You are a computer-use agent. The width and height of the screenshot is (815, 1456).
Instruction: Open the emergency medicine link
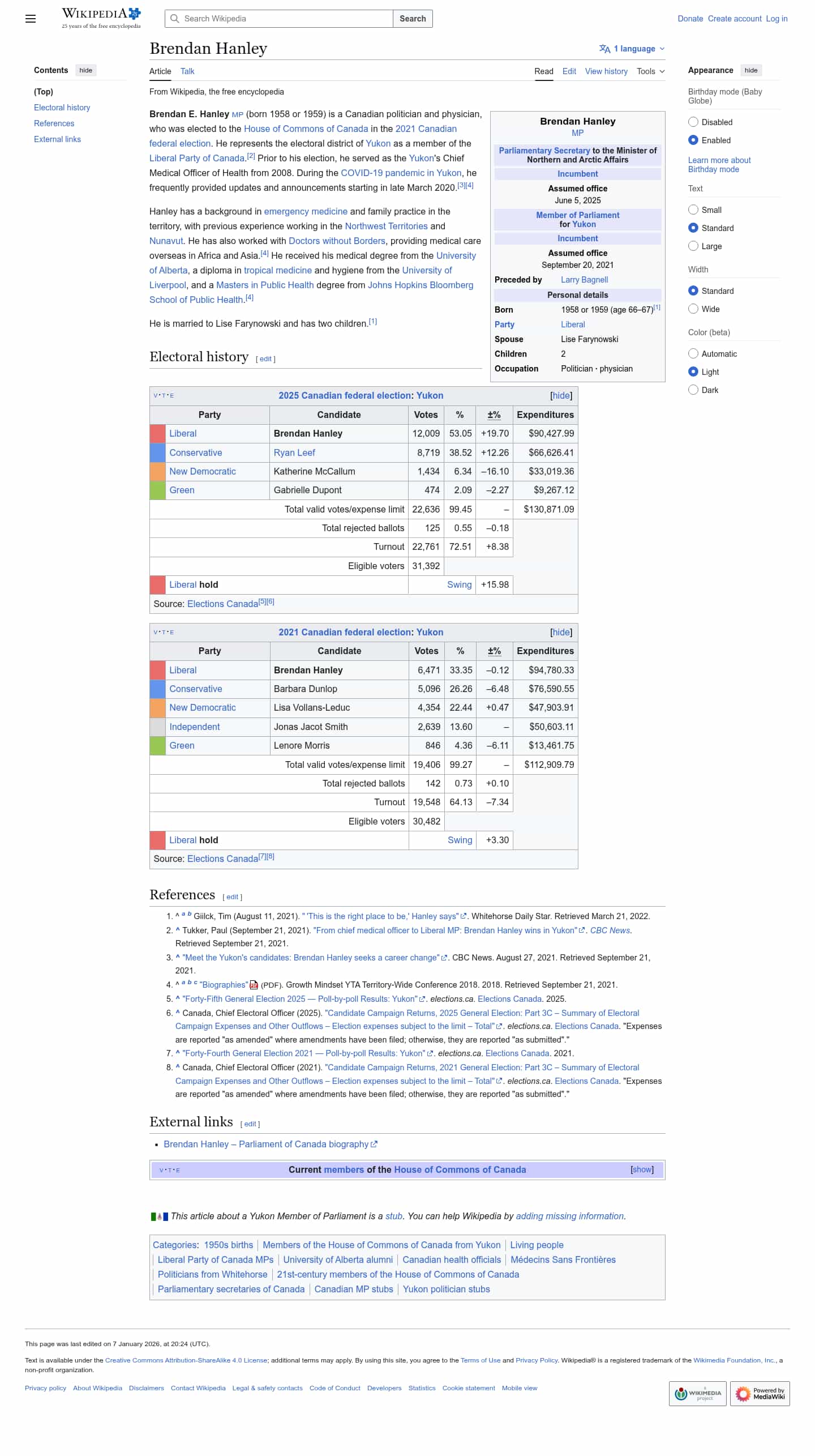click(306, 211)
